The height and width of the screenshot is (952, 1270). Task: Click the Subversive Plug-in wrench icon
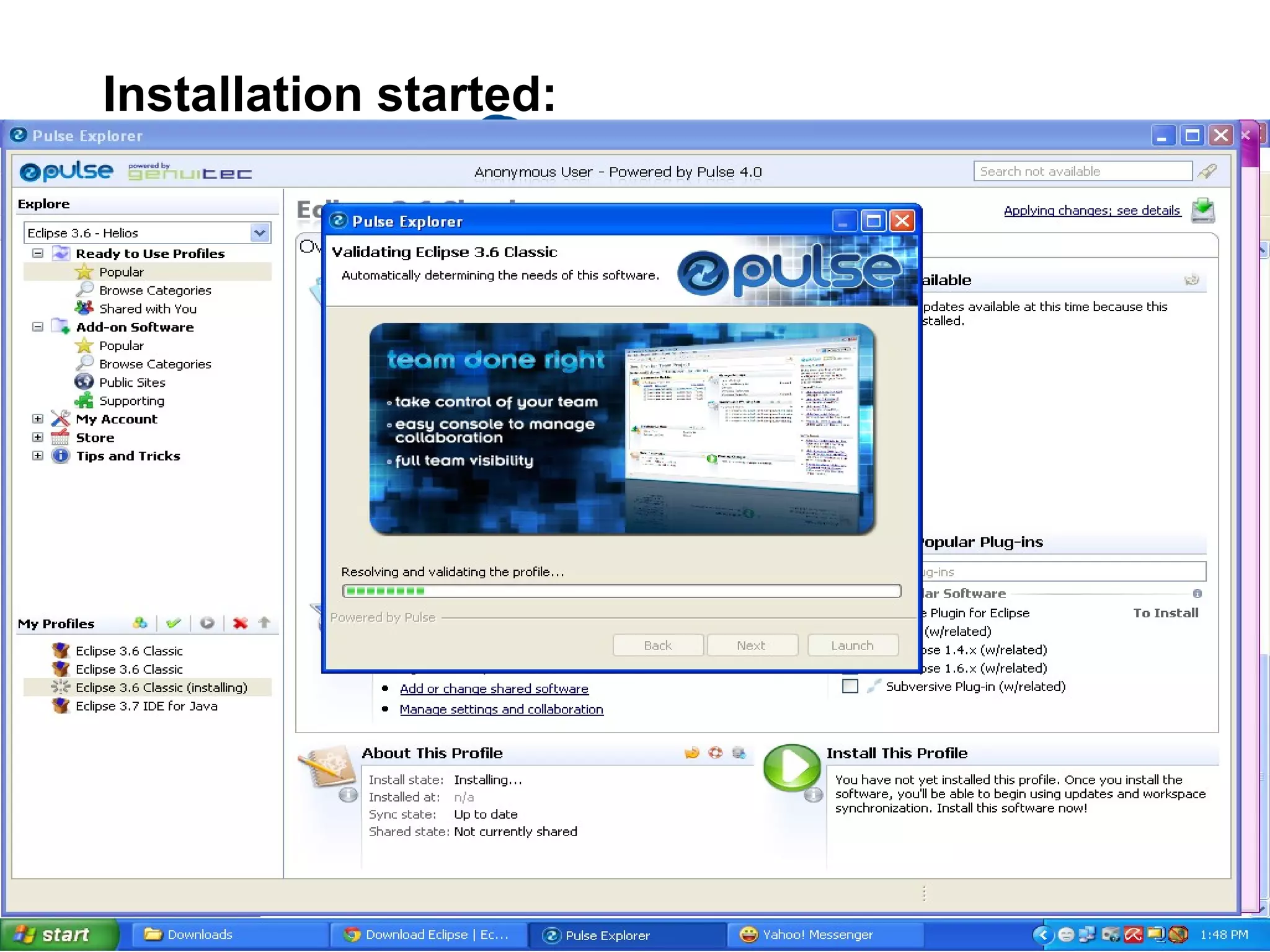(874, 686)
